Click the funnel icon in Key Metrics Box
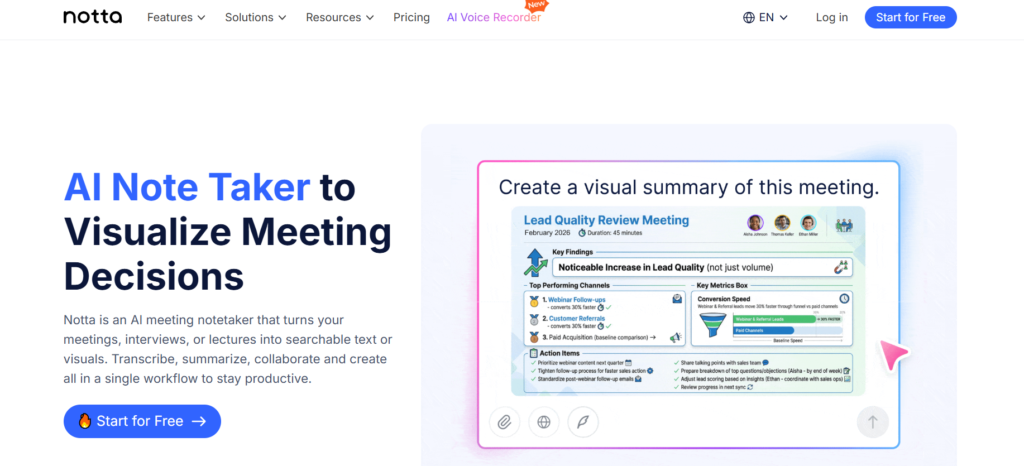 tap(712, 325)
